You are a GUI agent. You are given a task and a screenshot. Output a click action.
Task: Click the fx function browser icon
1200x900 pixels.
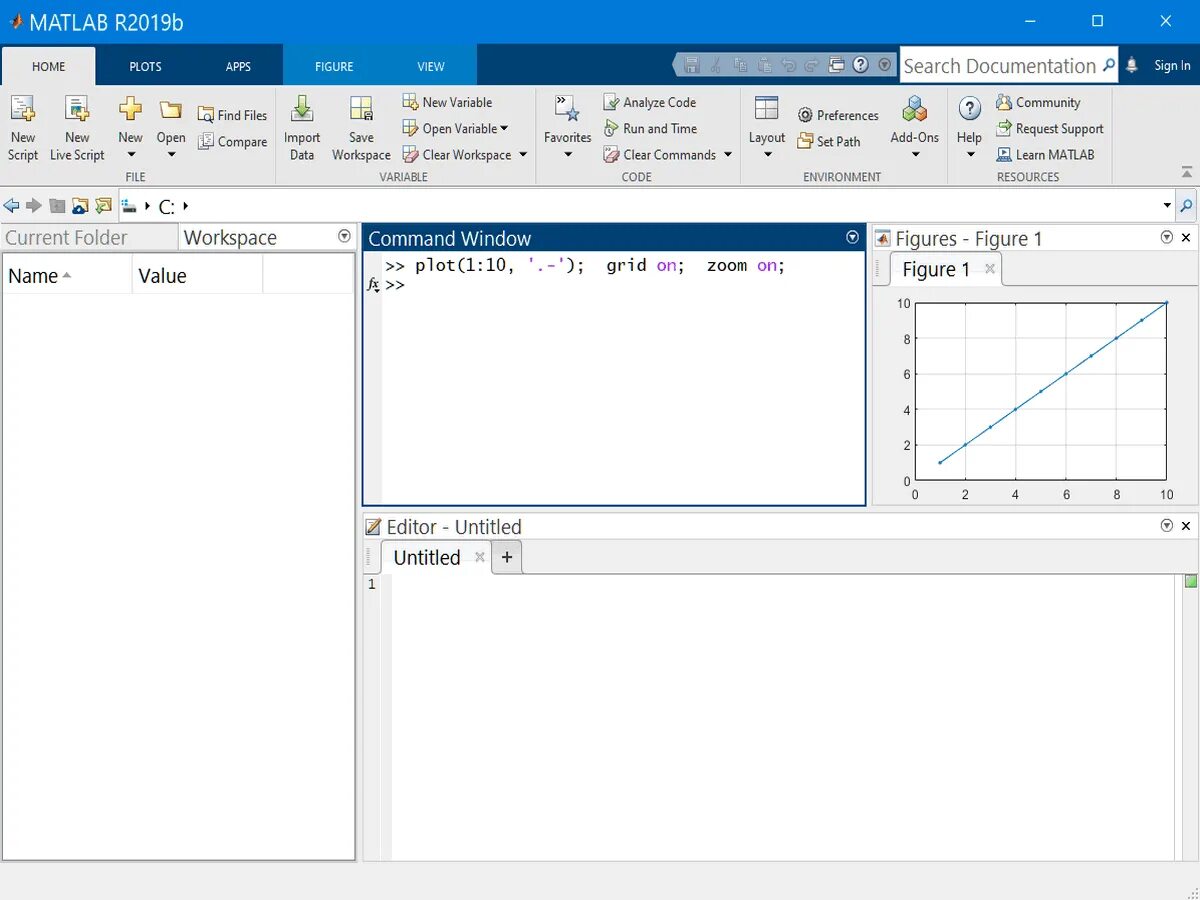click(x=373, y=285)
